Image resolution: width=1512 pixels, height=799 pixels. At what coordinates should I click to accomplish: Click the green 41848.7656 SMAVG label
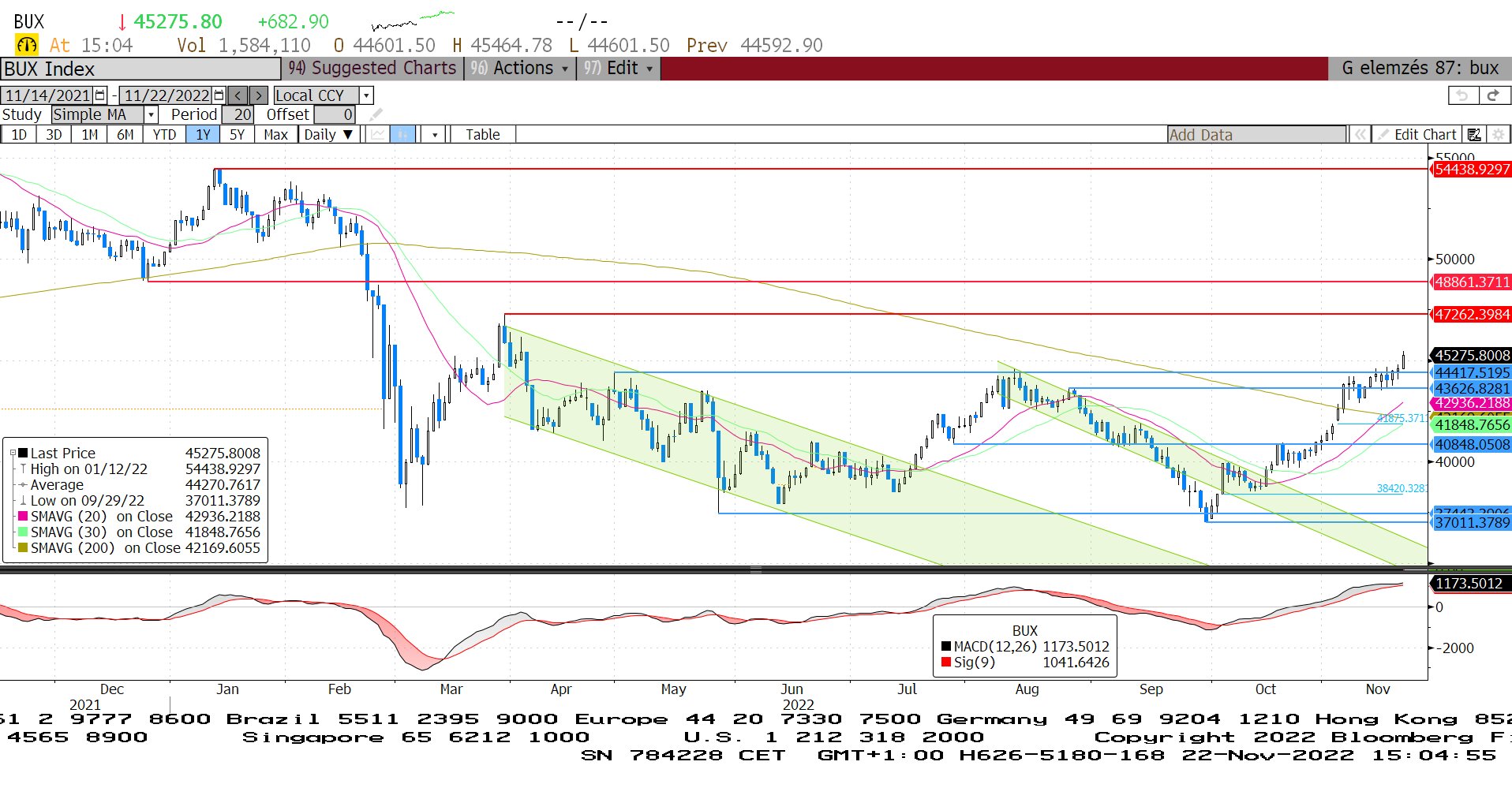coord(1471,425)
